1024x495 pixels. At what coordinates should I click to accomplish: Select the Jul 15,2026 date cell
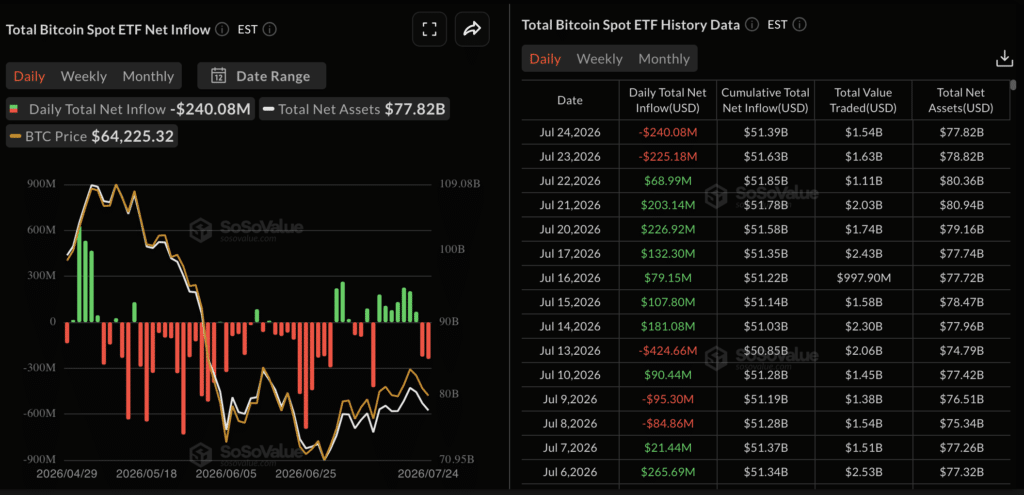[x=570, y=302]
